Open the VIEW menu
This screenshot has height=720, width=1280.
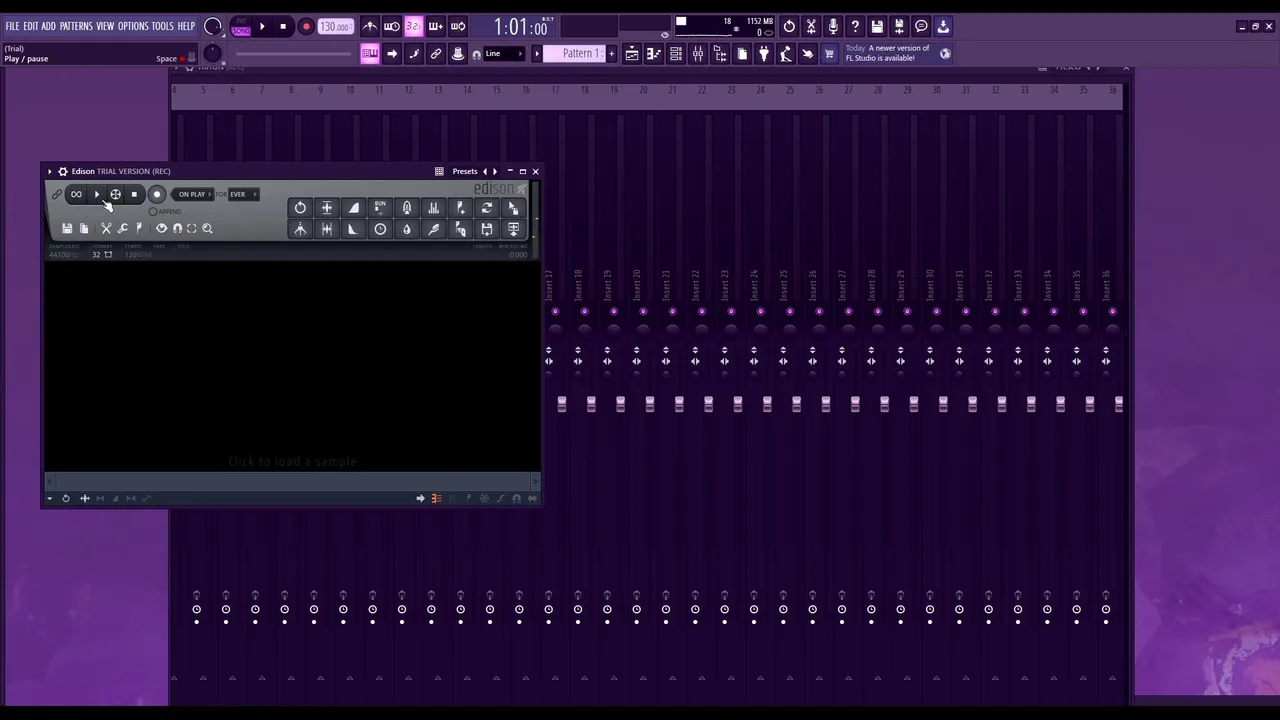click(105, 26)
